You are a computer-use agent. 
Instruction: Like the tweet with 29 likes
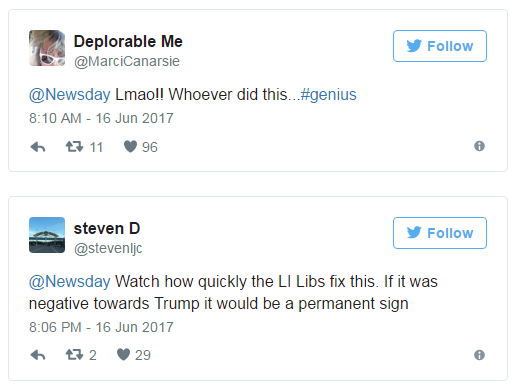(x=123, y=354)
